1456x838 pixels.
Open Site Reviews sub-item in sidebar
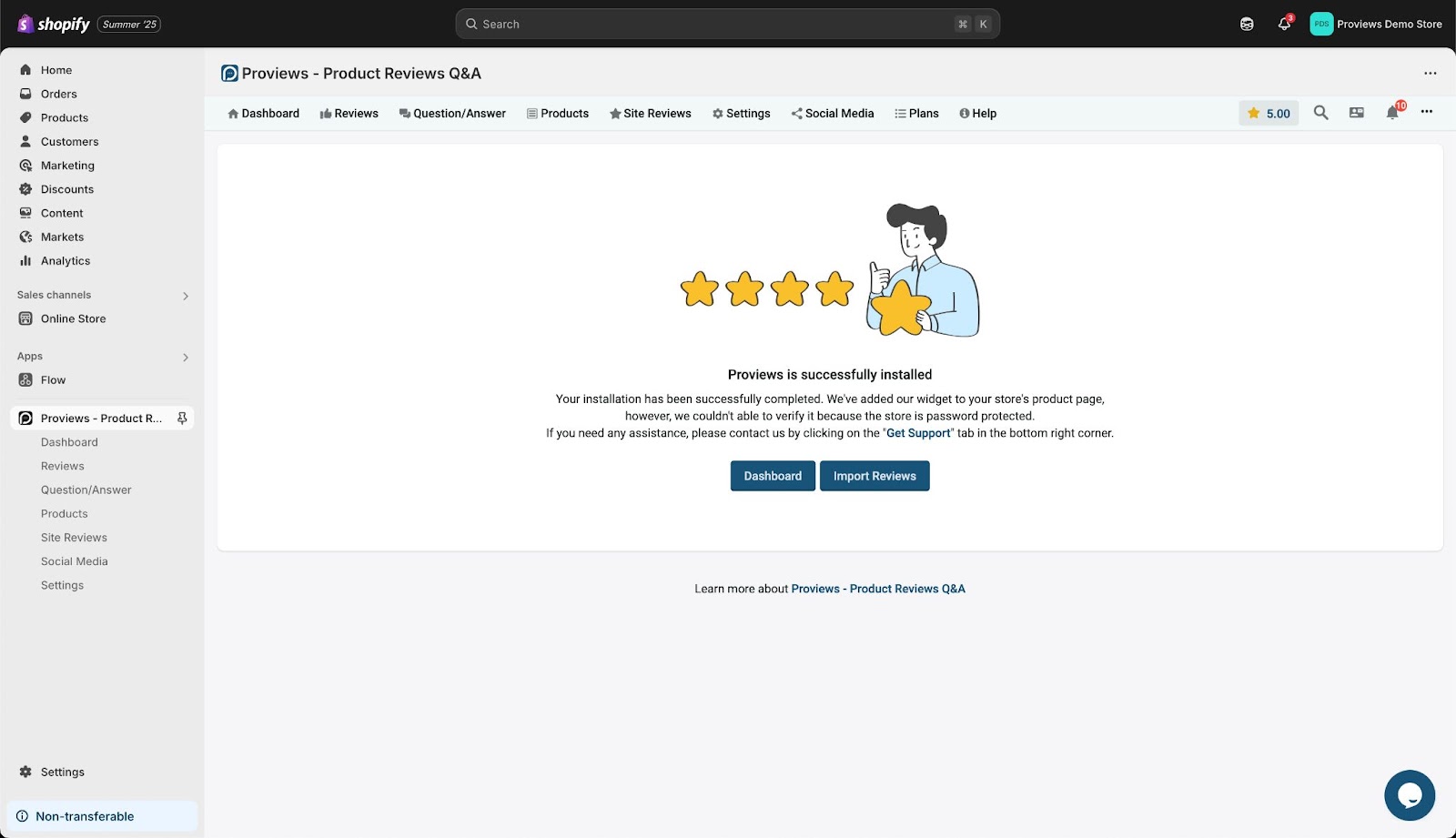74,538
